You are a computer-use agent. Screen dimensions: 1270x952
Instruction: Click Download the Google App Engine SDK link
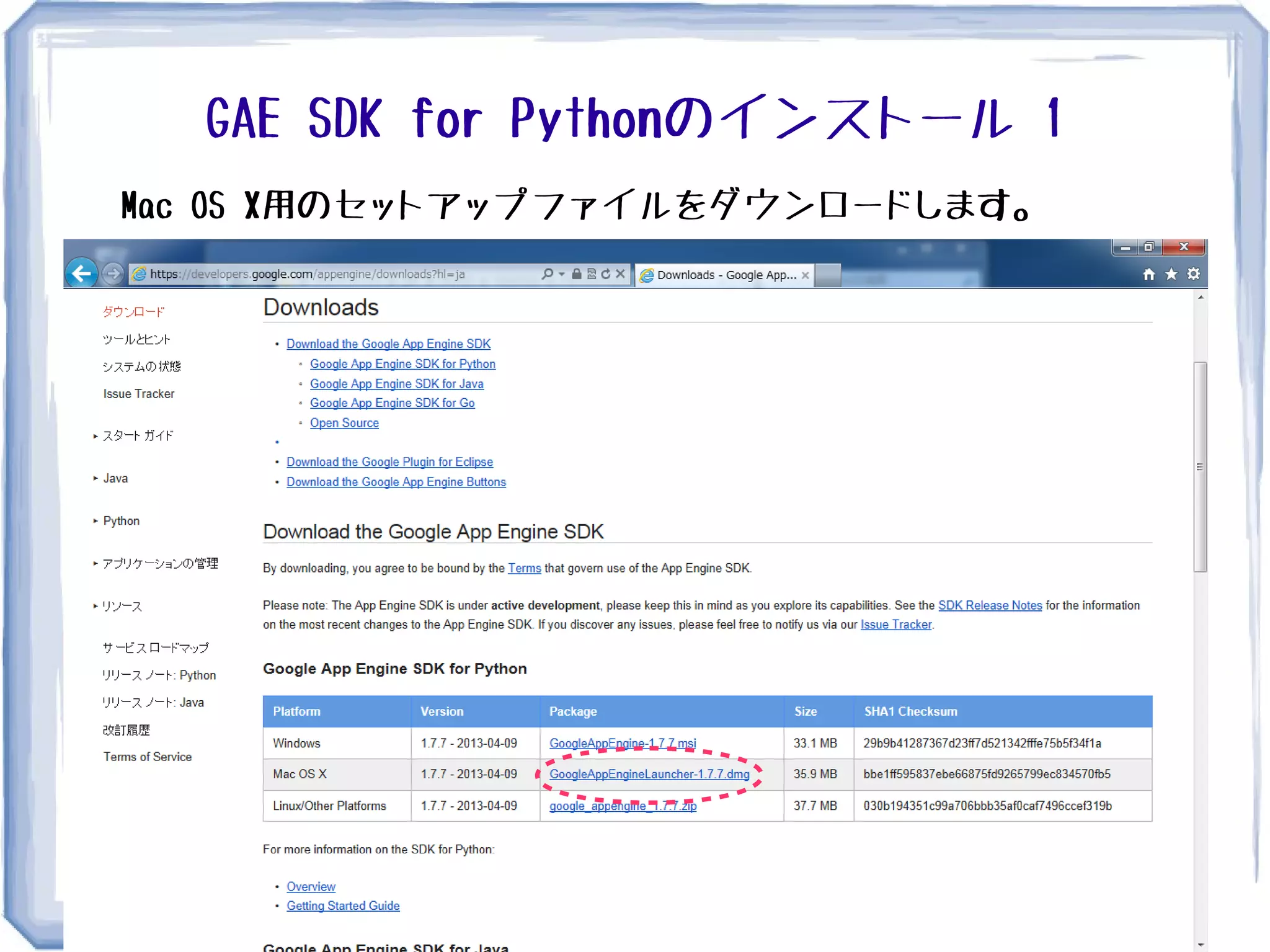388,344
